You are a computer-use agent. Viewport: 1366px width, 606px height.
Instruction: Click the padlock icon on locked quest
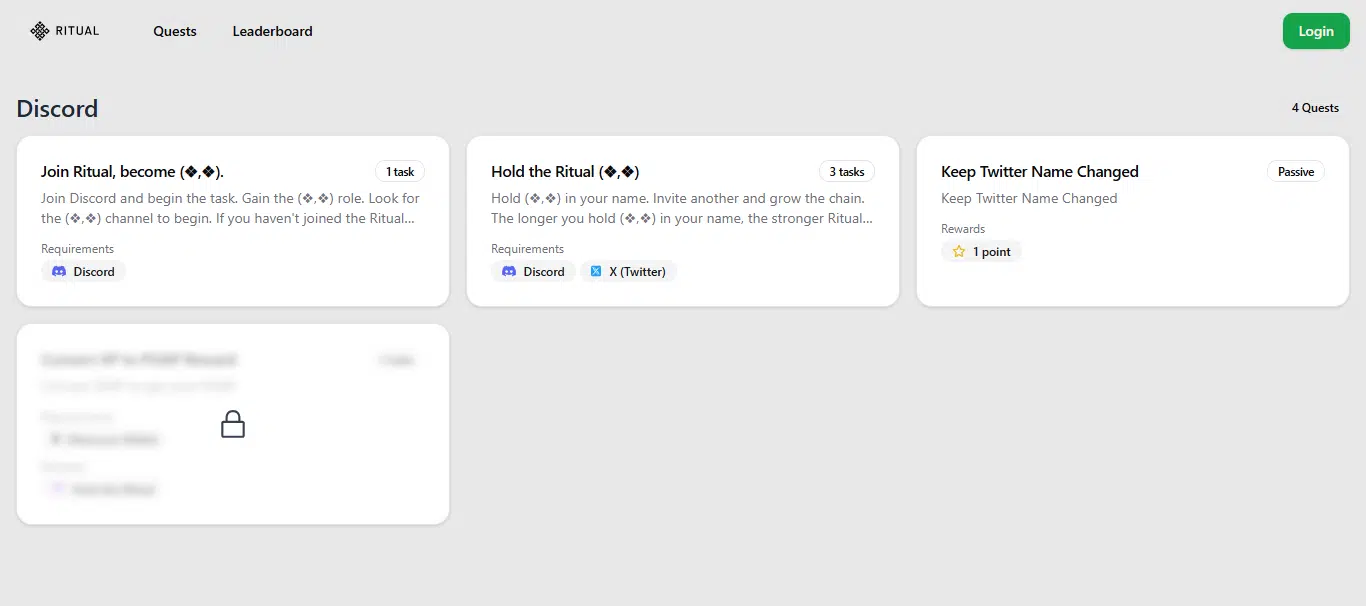233,424
